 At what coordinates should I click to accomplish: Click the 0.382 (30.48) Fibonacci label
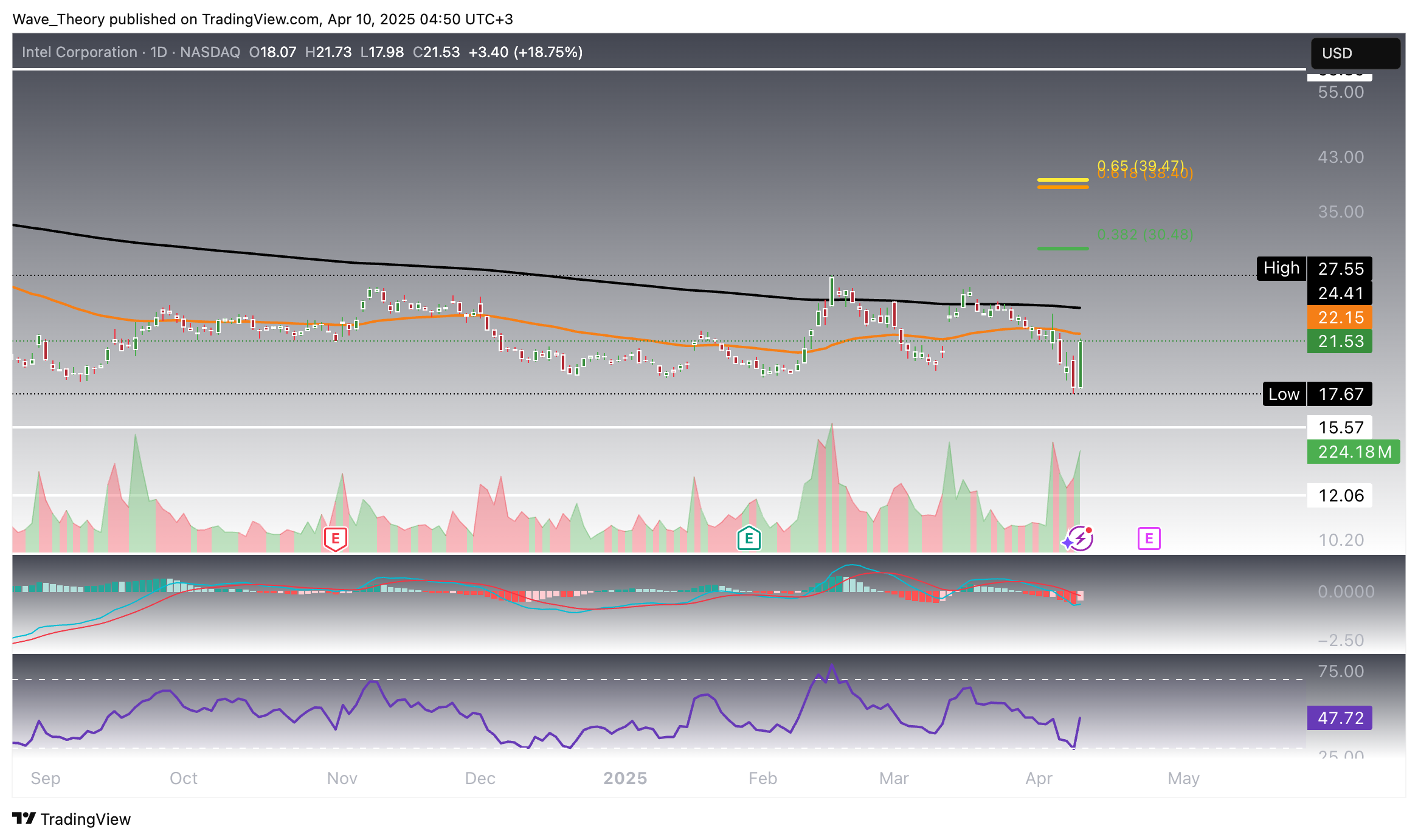pyautogui.click(x=1145, y=235)
